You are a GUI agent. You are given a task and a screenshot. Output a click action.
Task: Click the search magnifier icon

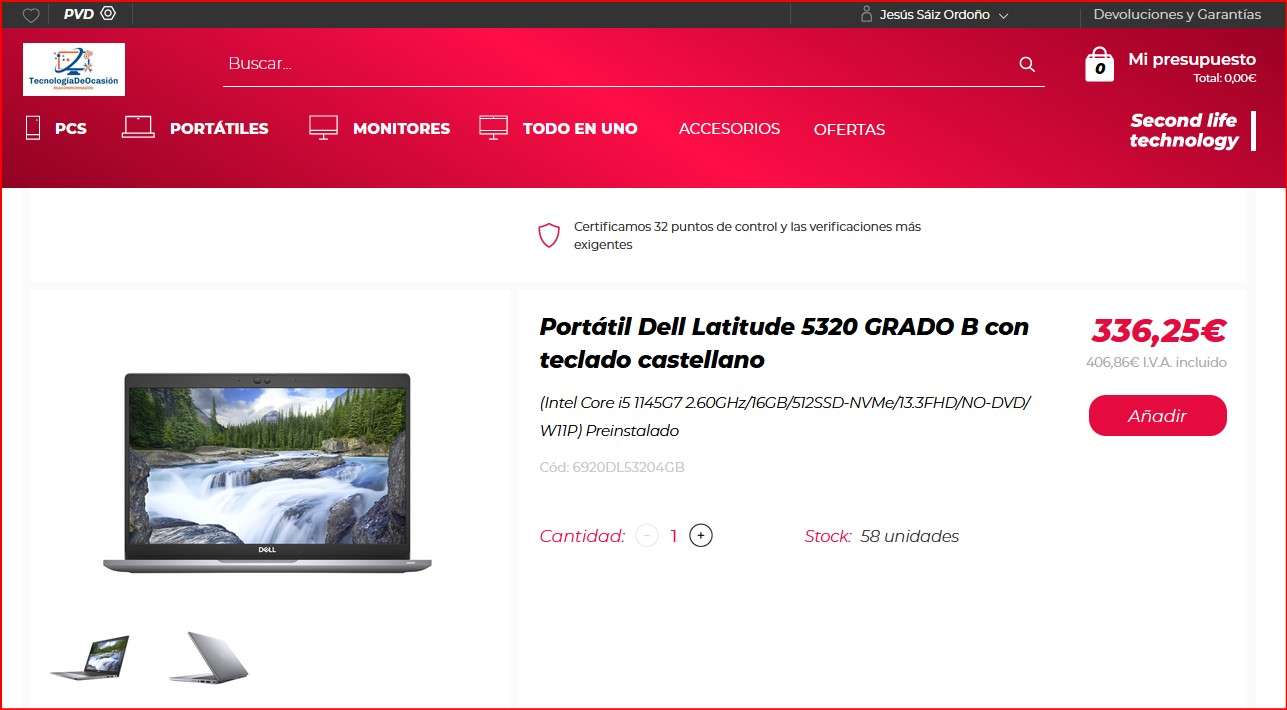(x=1027, y=64)
